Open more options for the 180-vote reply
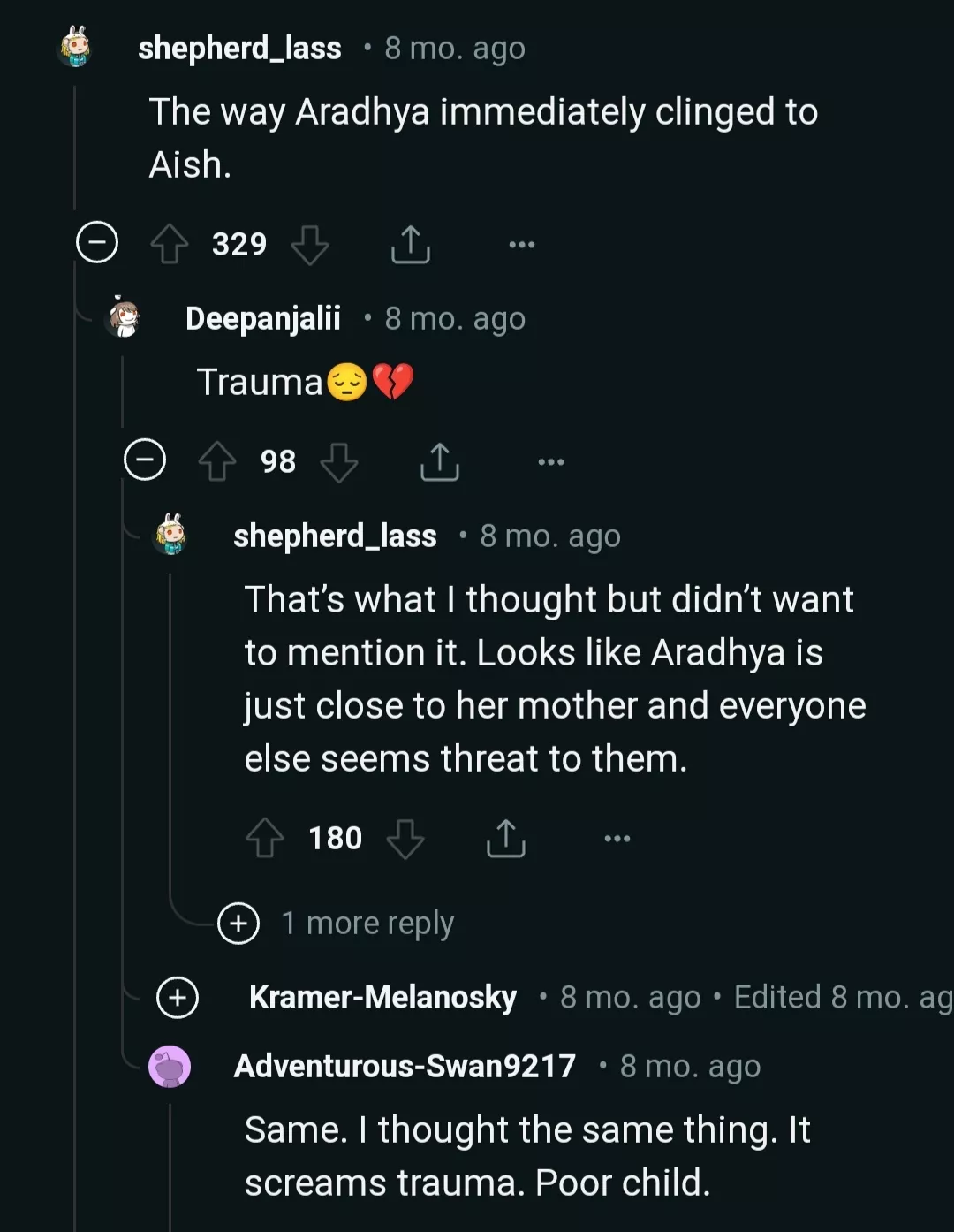The width and height of the screenshot is (954, 1232). [x=617, y=838]
